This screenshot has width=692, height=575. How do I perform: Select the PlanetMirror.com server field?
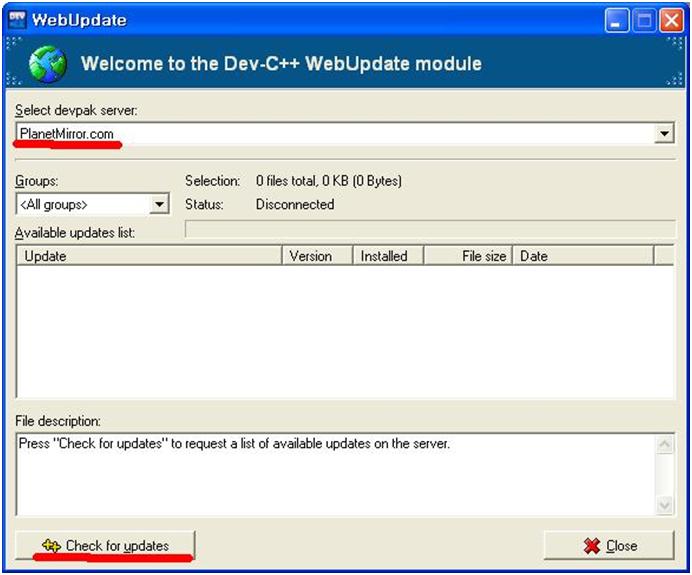coord(345,133)
